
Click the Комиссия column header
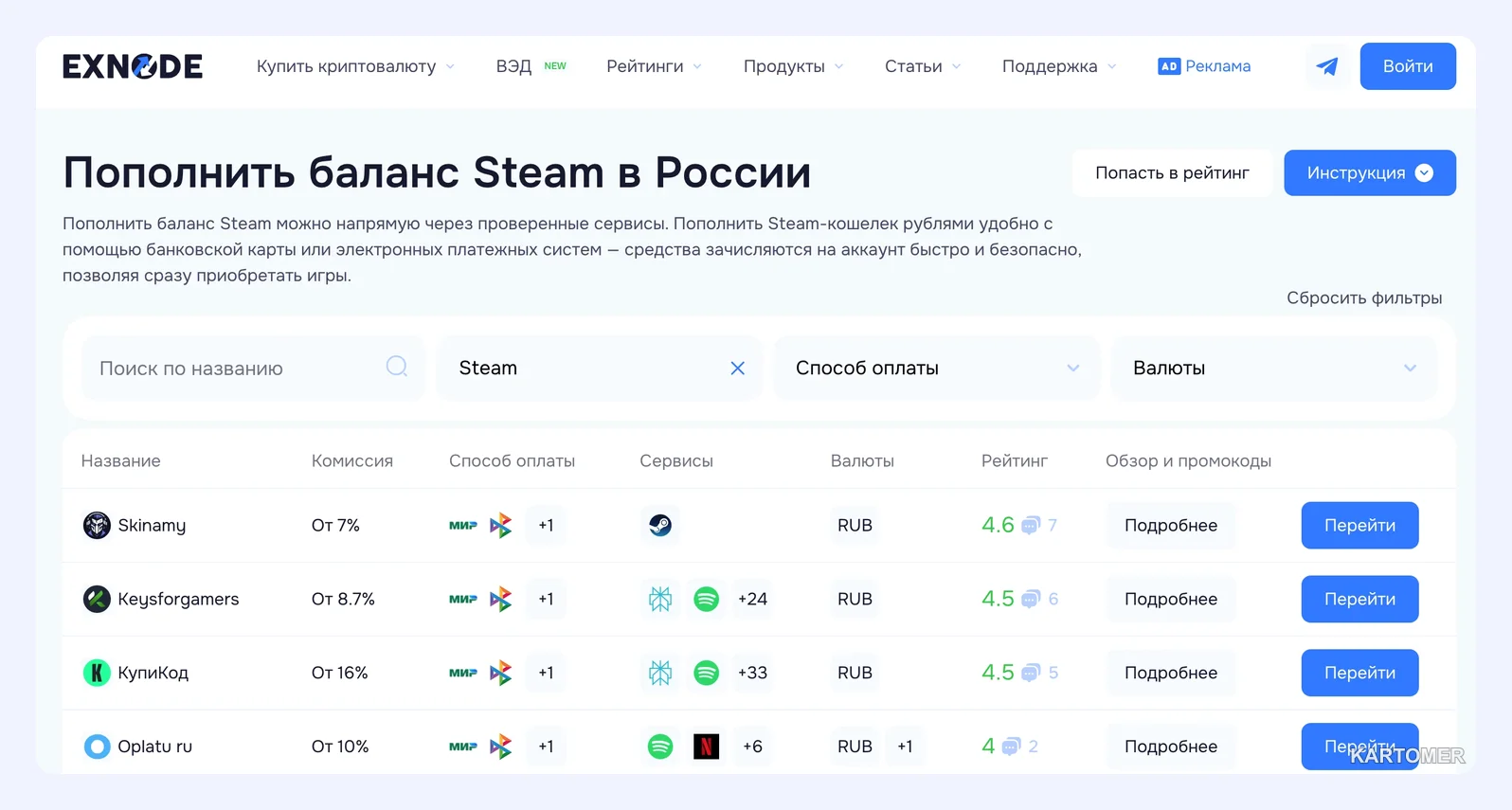352,460
